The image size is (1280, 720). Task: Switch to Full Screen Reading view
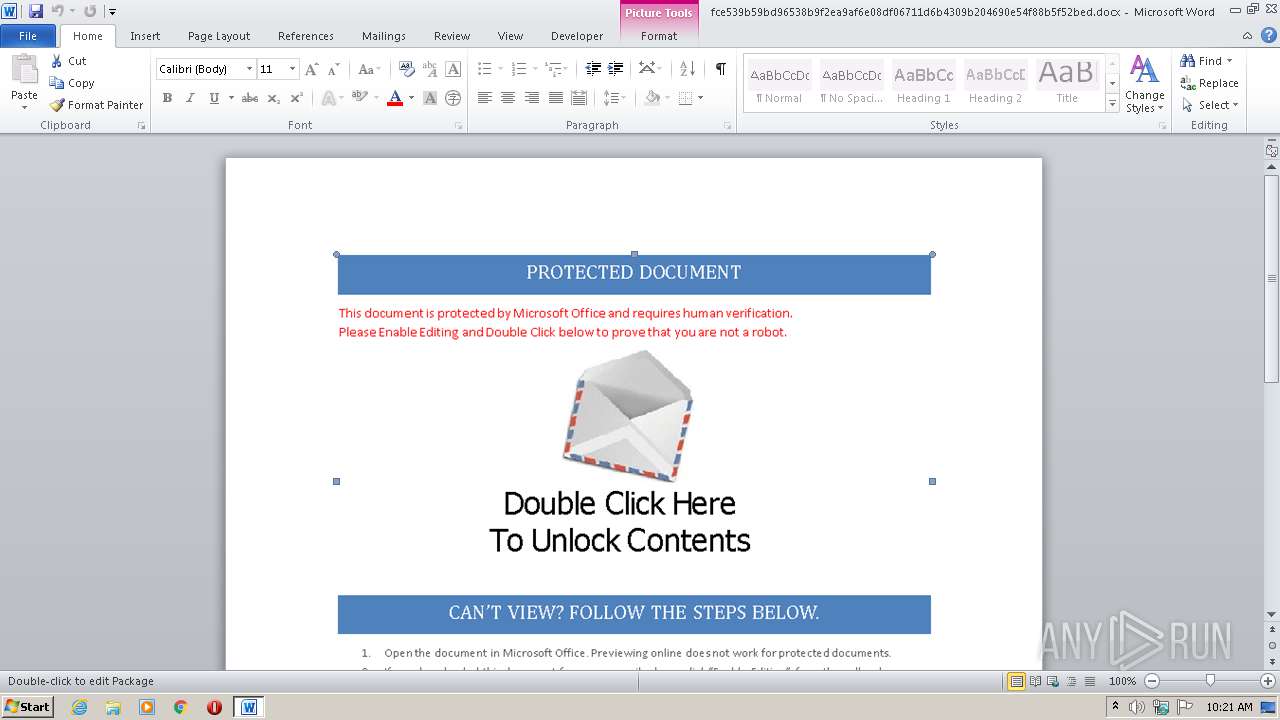click(x=1035, y=681)
